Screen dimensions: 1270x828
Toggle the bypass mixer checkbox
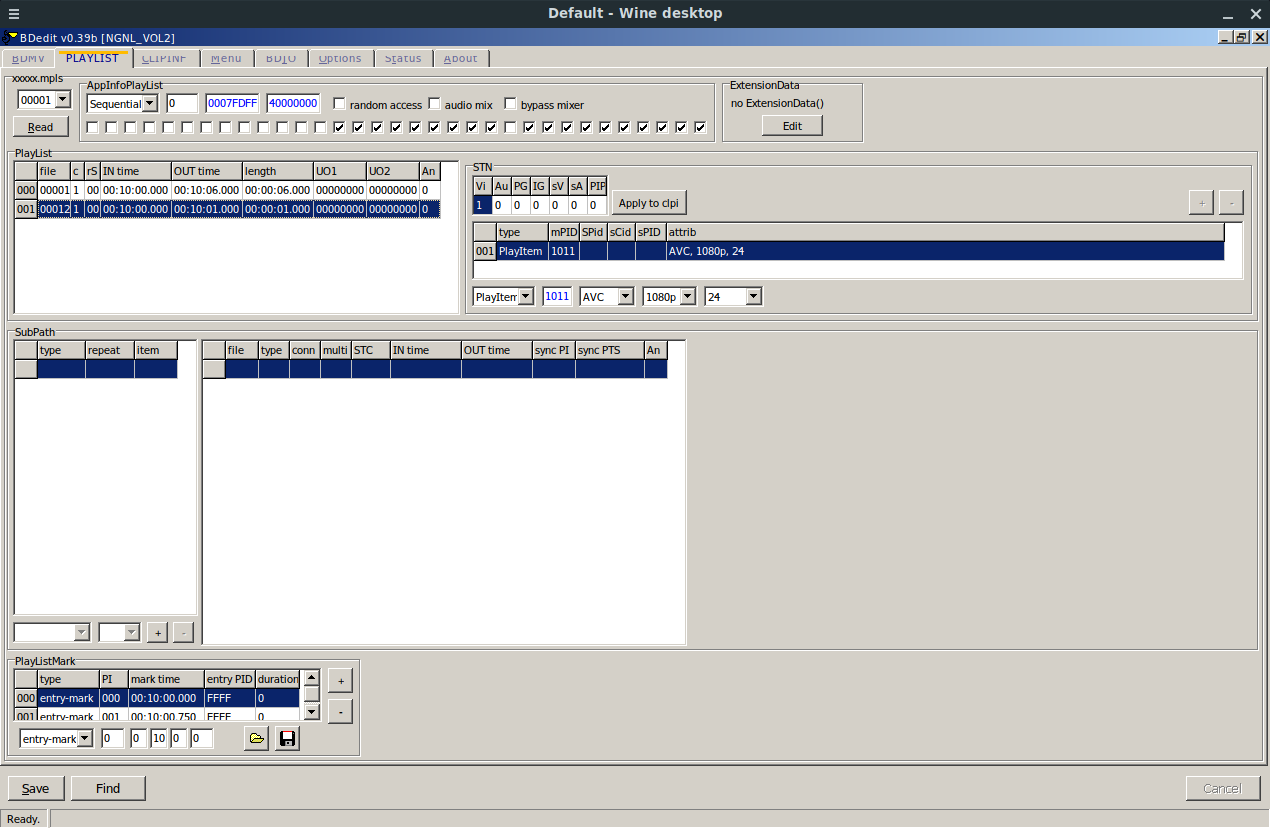click(510, 104)
